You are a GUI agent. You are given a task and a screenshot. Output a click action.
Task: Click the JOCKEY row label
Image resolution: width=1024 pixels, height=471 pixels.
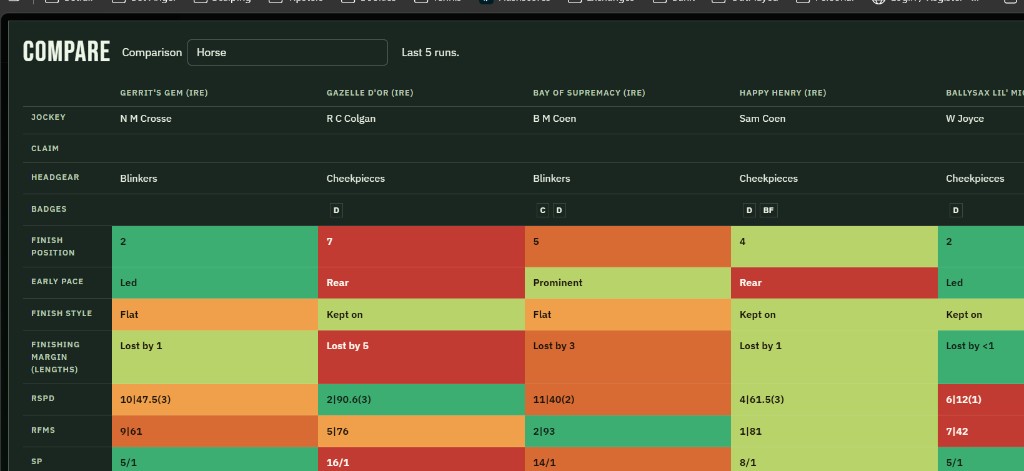pos(48,117)
